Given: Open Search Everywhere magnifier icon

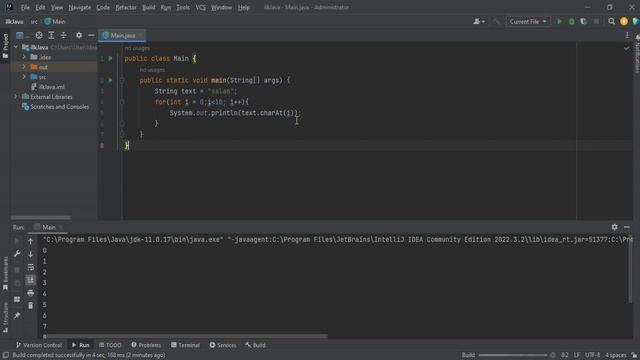Looking at the screenshot, I should tap(611, 22).
